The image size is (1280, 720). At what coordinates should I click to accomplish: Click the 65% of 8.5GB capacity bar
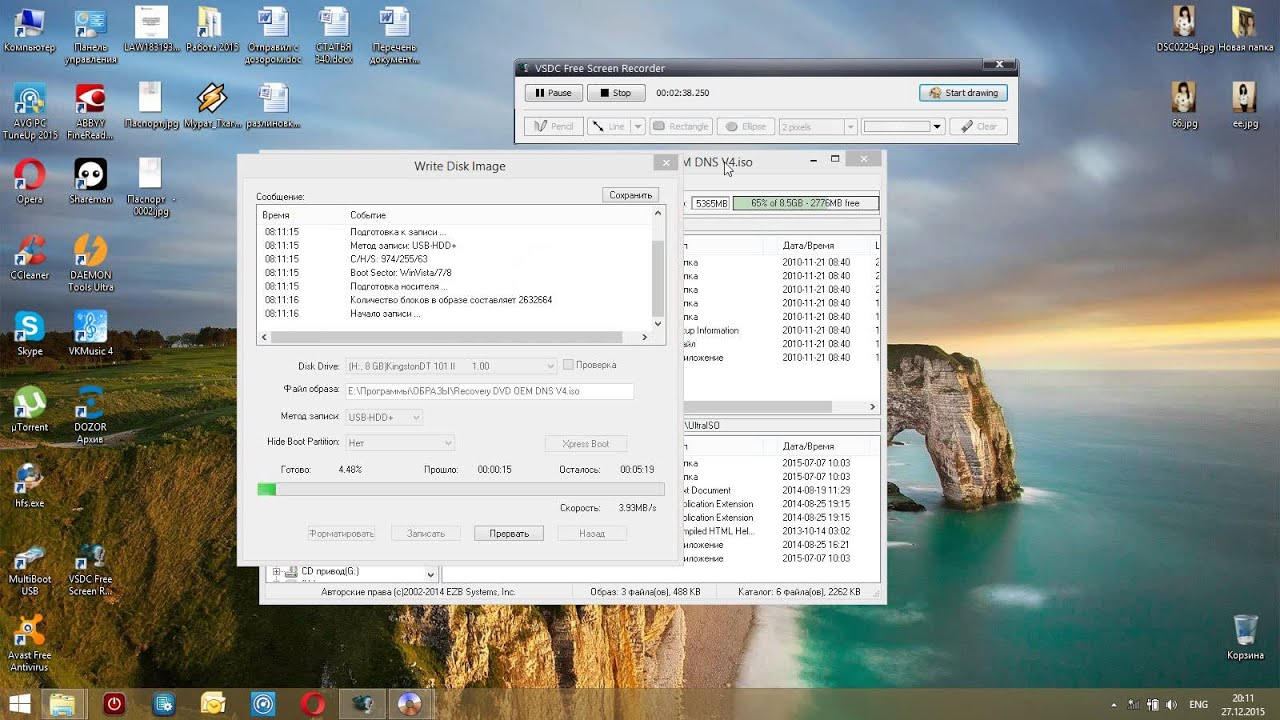(x=806, y=203)
